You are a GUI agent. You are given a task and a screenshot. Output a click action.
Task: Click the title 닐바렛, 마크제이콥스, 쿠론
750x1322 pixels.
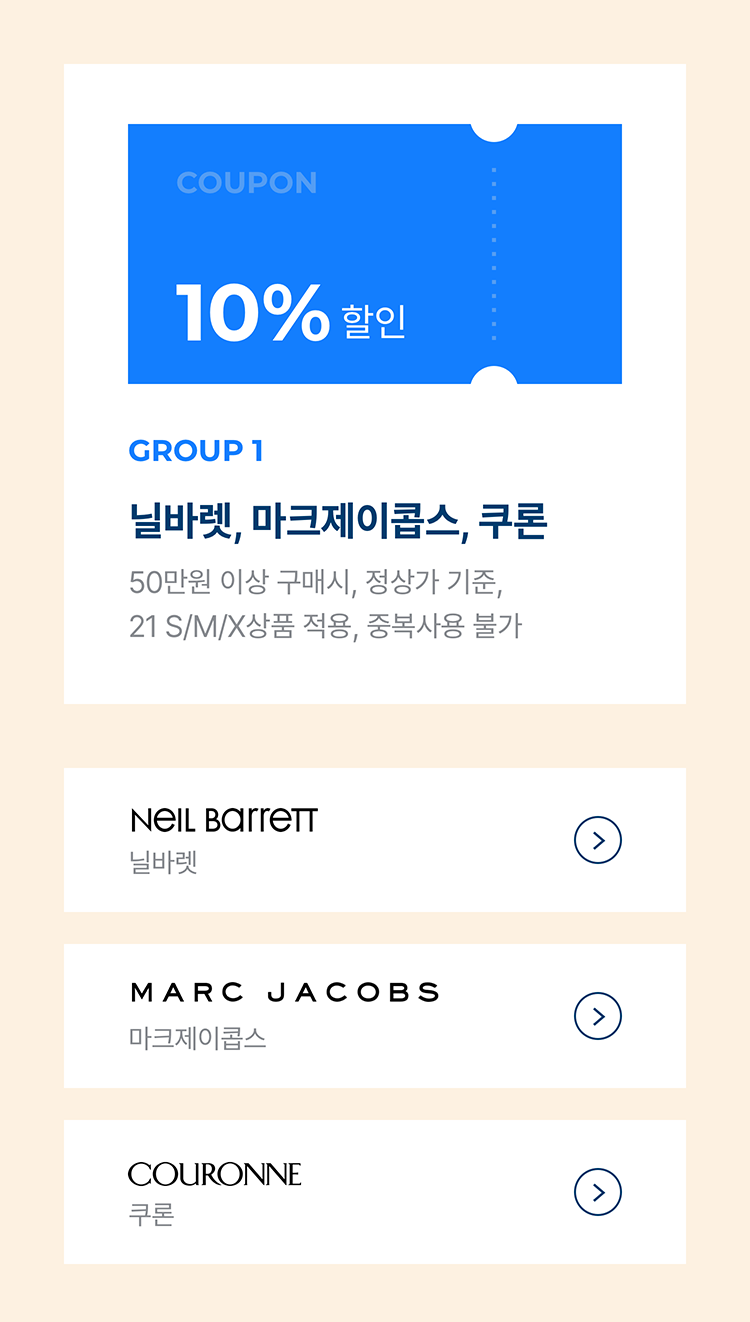click(338, 521)
